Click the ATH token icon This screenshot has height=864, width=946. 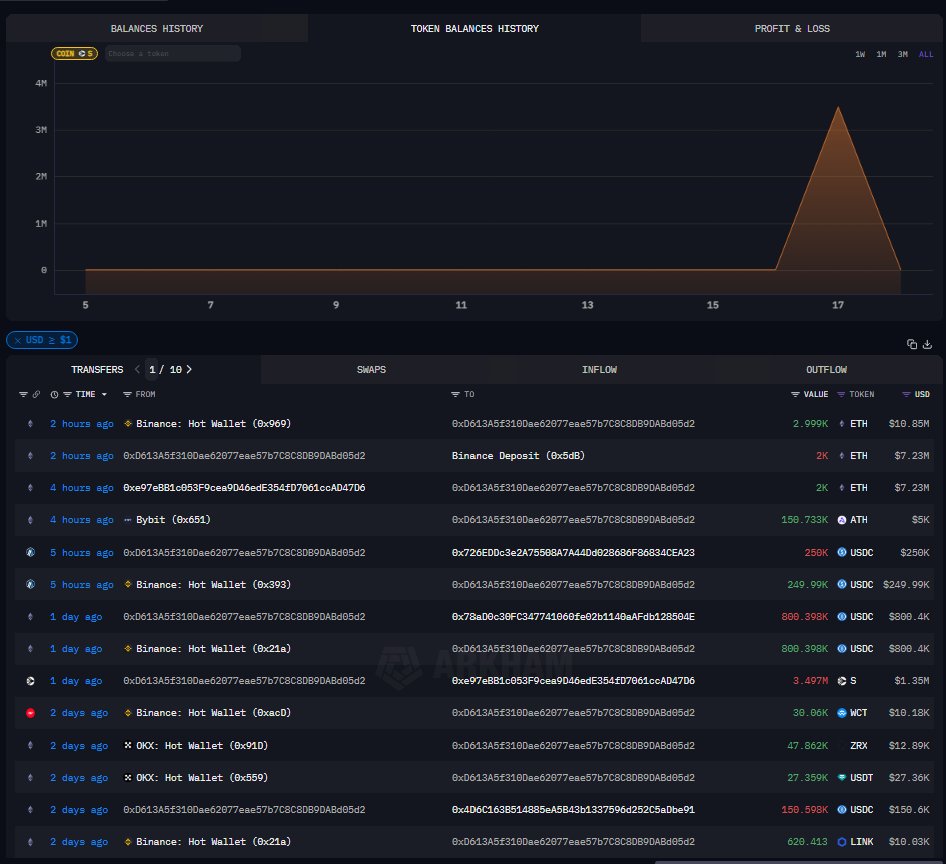click(842, 519)
